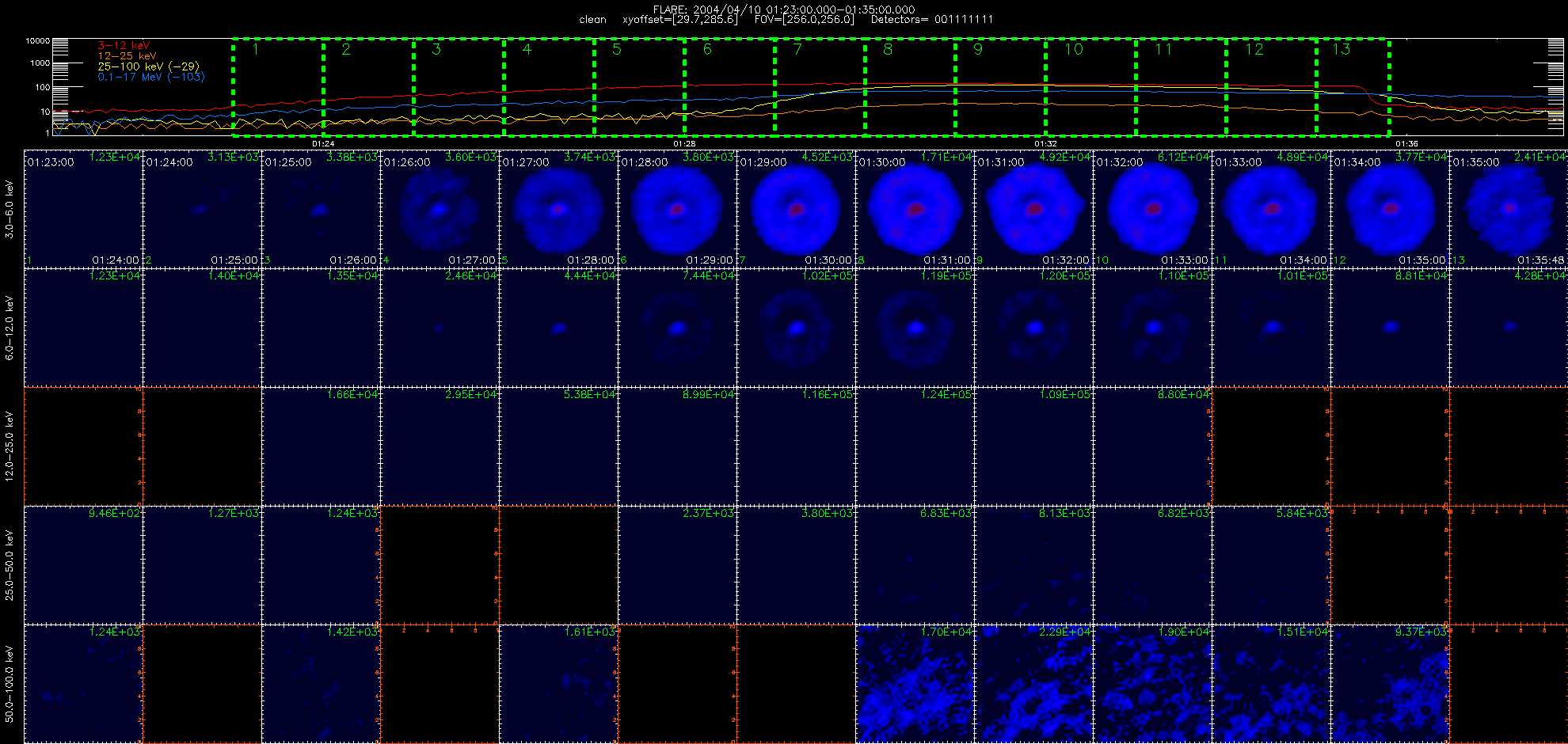Open the 25.0-50.0 keV image with peak 9.46E+02
The image size is (1568, 744).
coord(83,565)
